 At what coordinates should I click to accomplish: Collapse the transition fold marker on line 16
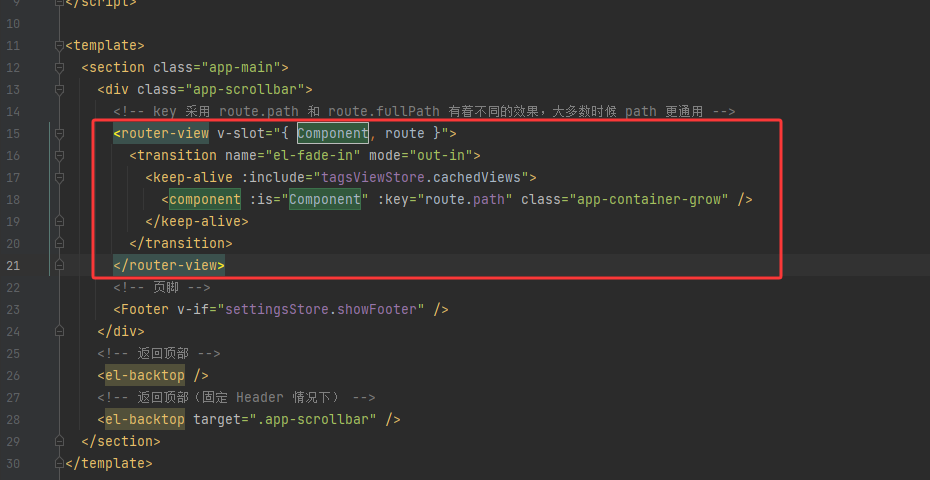click(x=59, y=155)
